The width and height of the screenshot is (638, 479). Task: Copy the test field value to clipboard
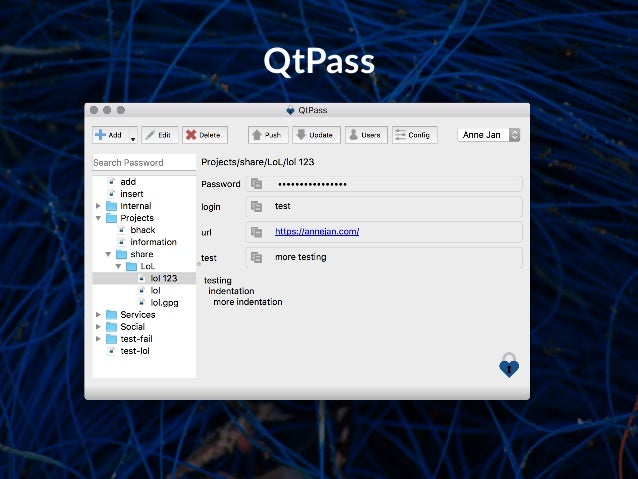pyautogui.click(x=256, y=257)
